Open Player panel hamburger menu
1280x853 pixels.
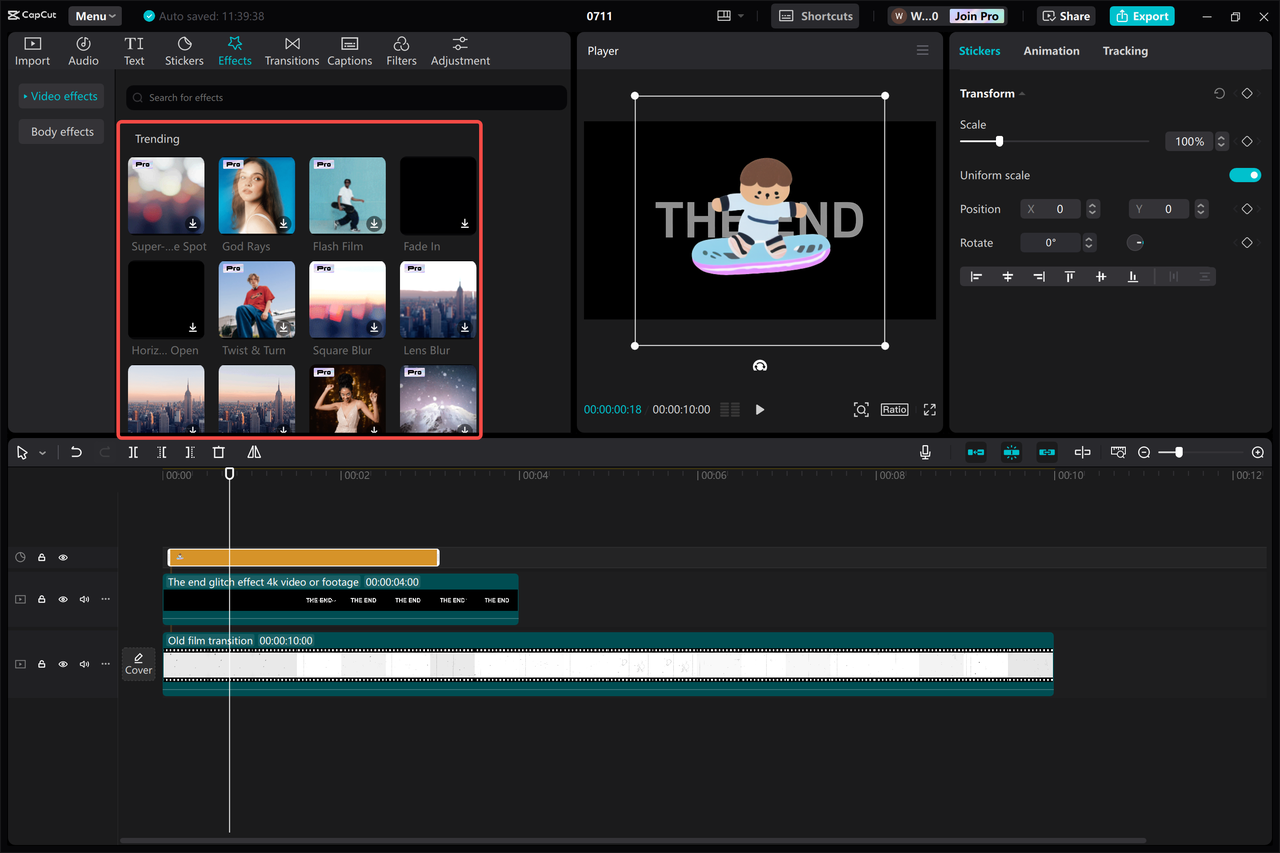click(x=923, y=50)
